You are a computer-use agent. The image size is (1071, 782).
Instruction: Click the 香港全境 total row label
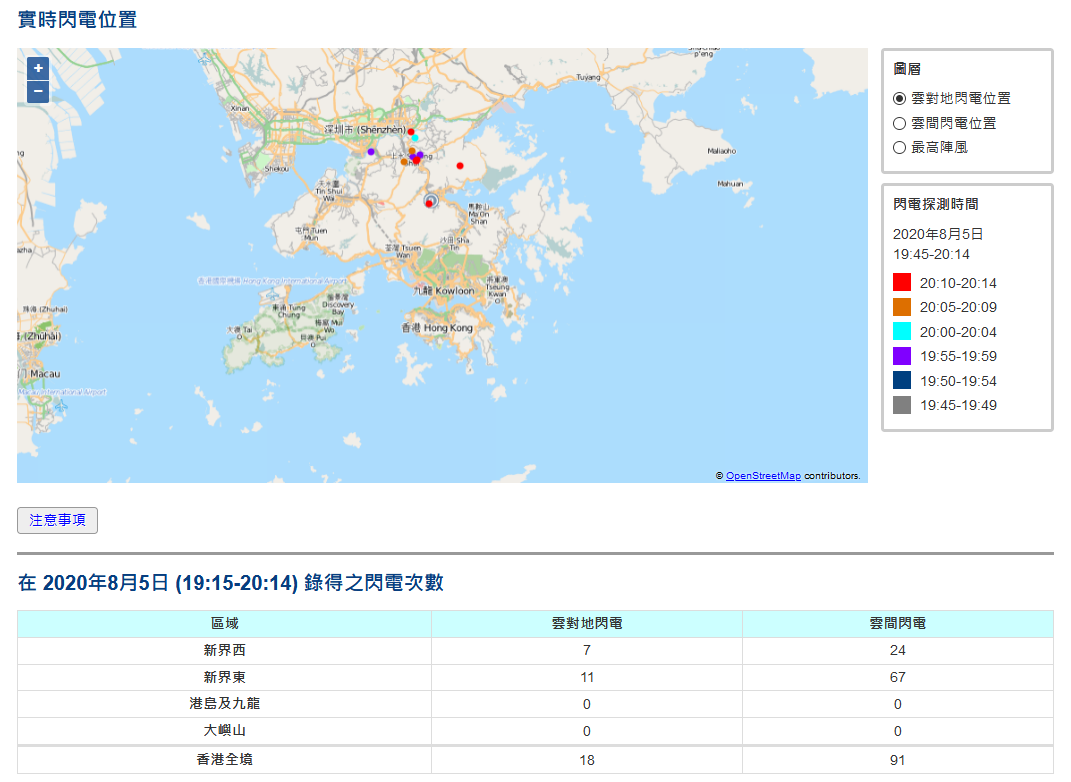click(224, 760)
